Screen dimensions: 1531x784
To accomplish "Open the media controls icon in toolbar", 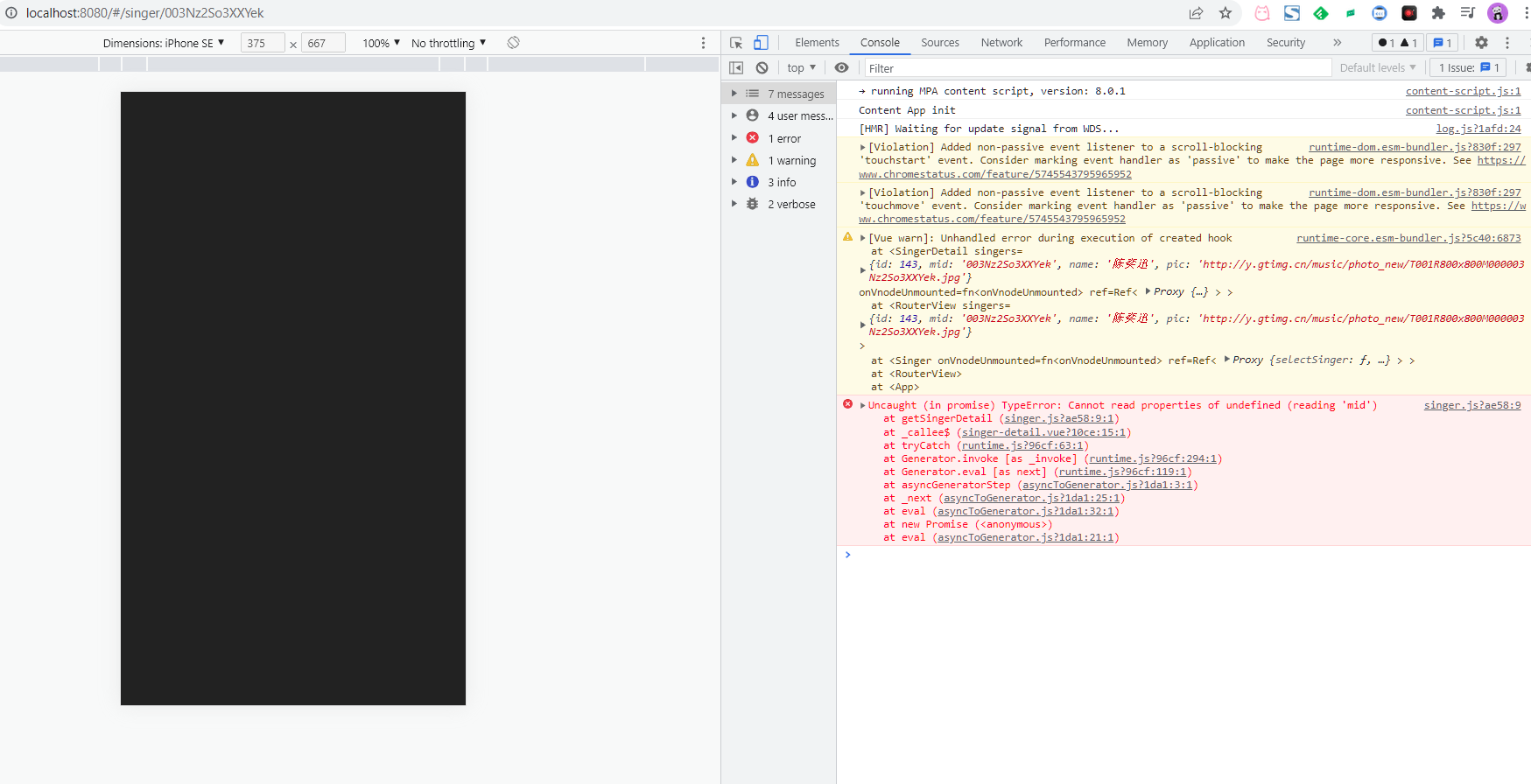I will click(x=1468, y=13).
